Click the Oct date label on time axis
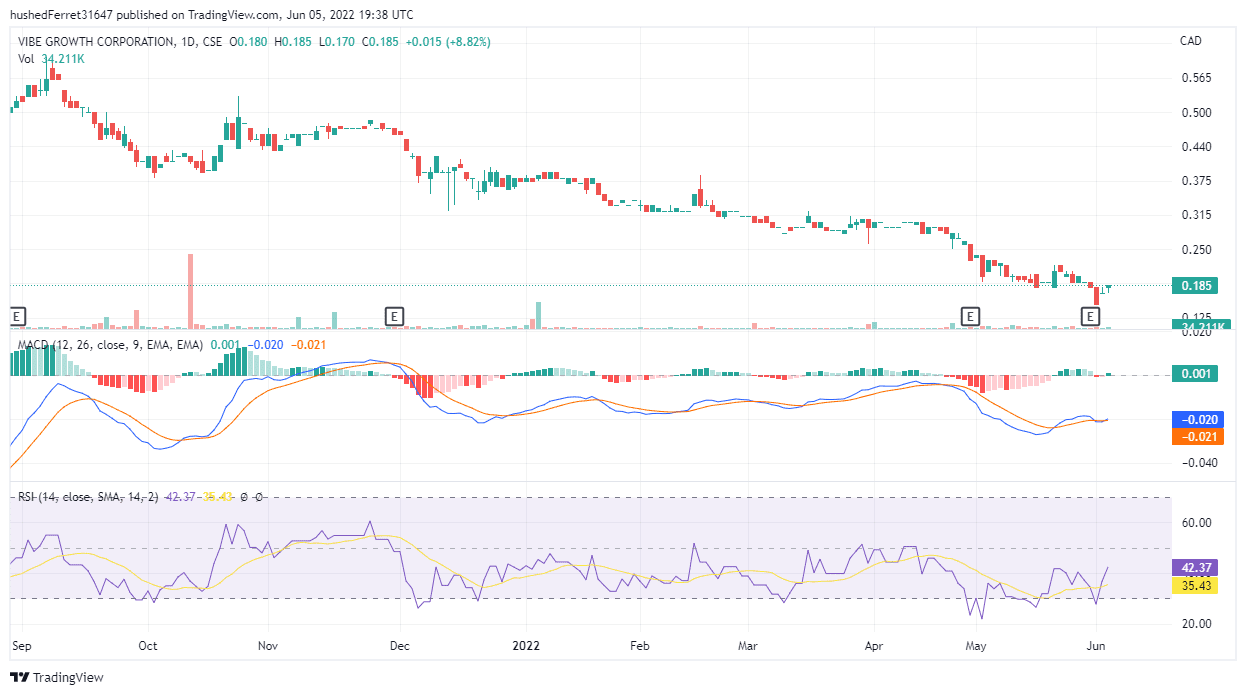The image size is (1246, 695). [x=148, y=646]
